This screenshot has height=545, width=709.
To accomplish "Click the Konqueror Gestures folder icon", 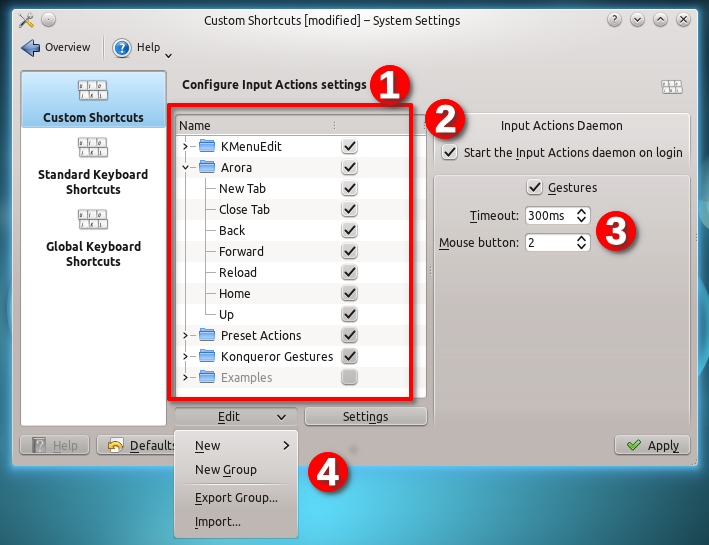I will coord(207,356).
